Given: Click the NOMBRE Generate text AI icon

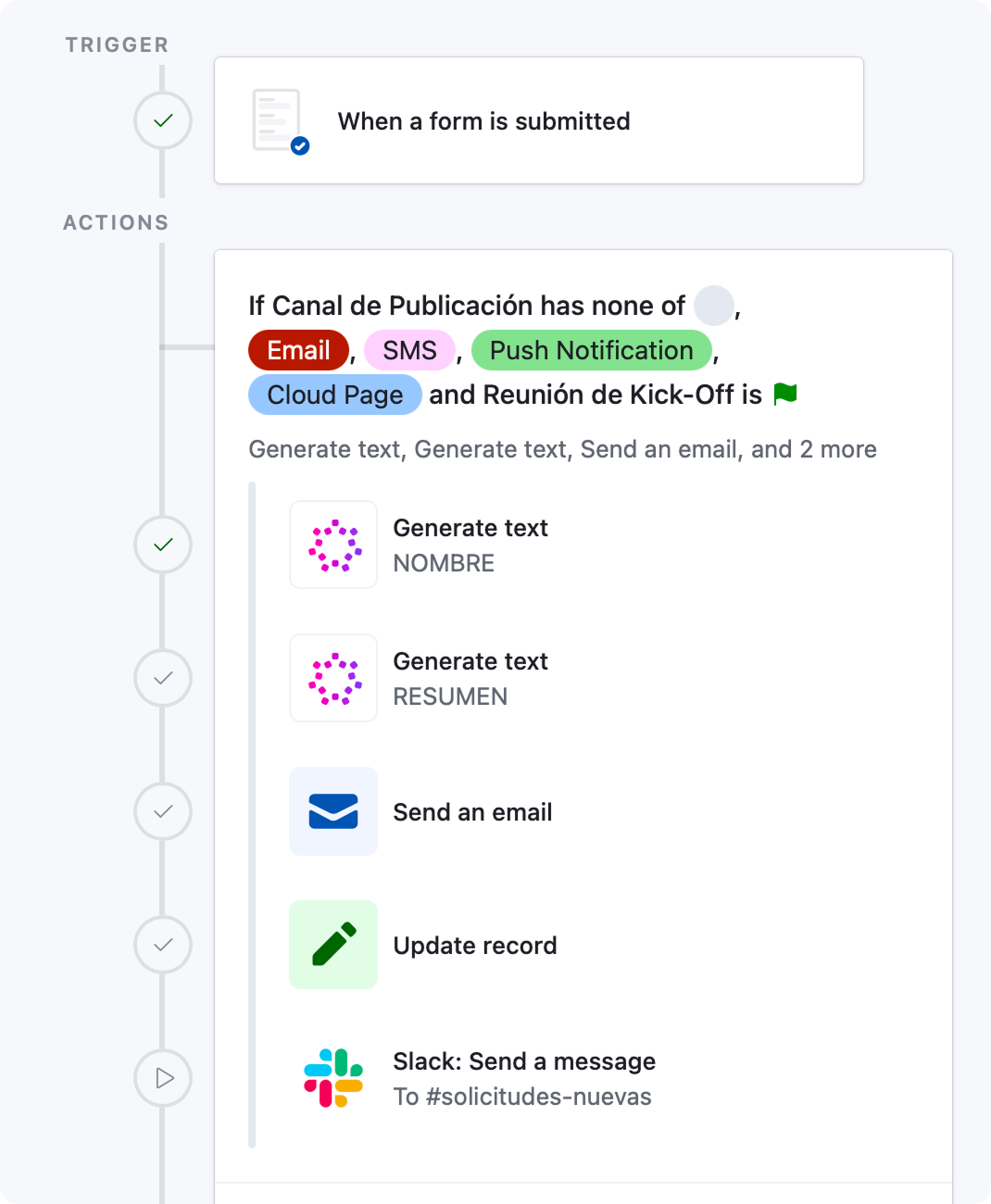Looking at the screenshot, I should (x=333, y=546).
